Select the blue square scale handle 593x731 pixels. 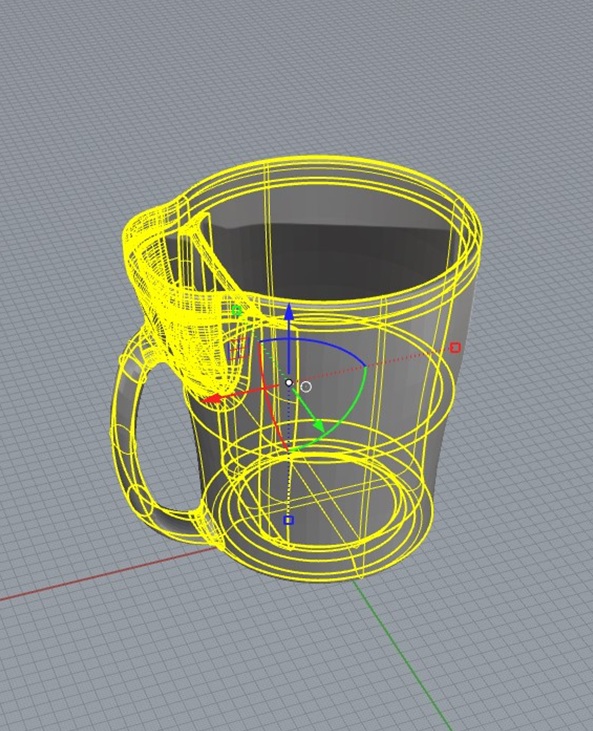289,520
